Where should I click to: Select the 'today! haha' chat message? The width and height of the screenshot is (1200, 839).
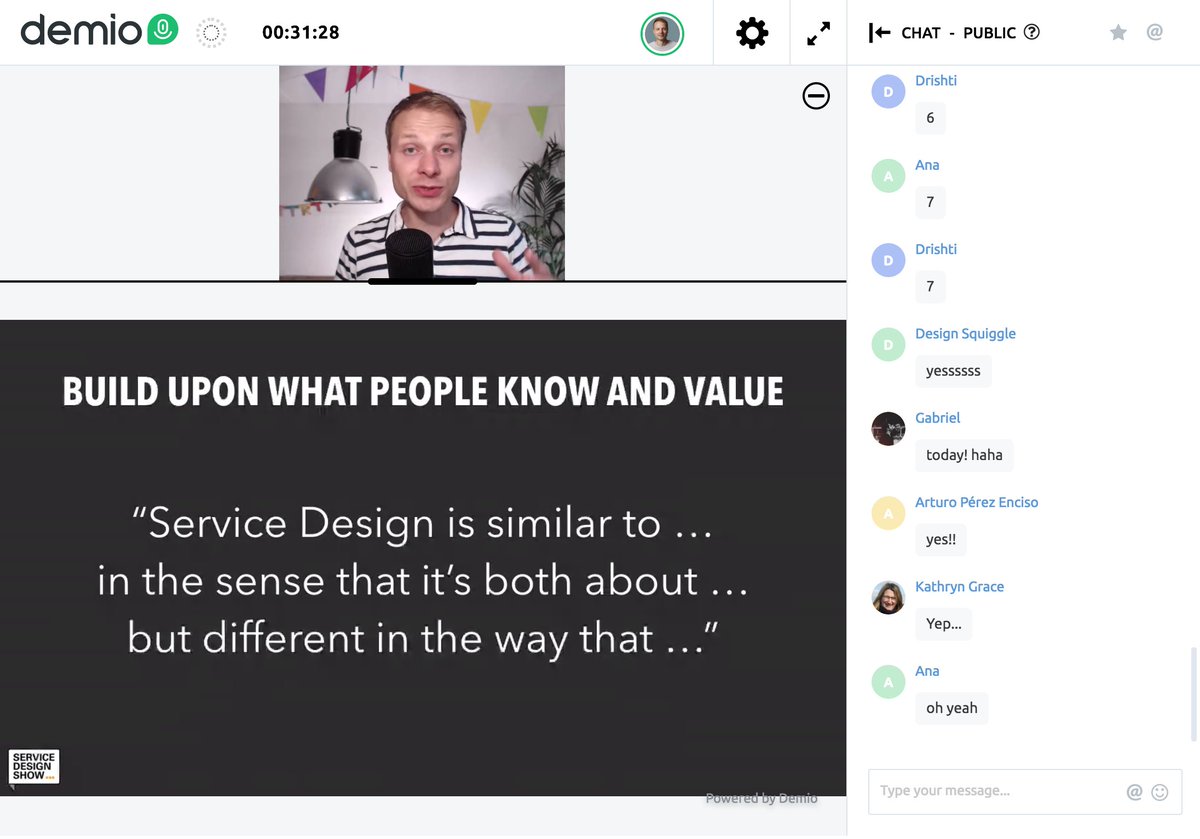964,455
